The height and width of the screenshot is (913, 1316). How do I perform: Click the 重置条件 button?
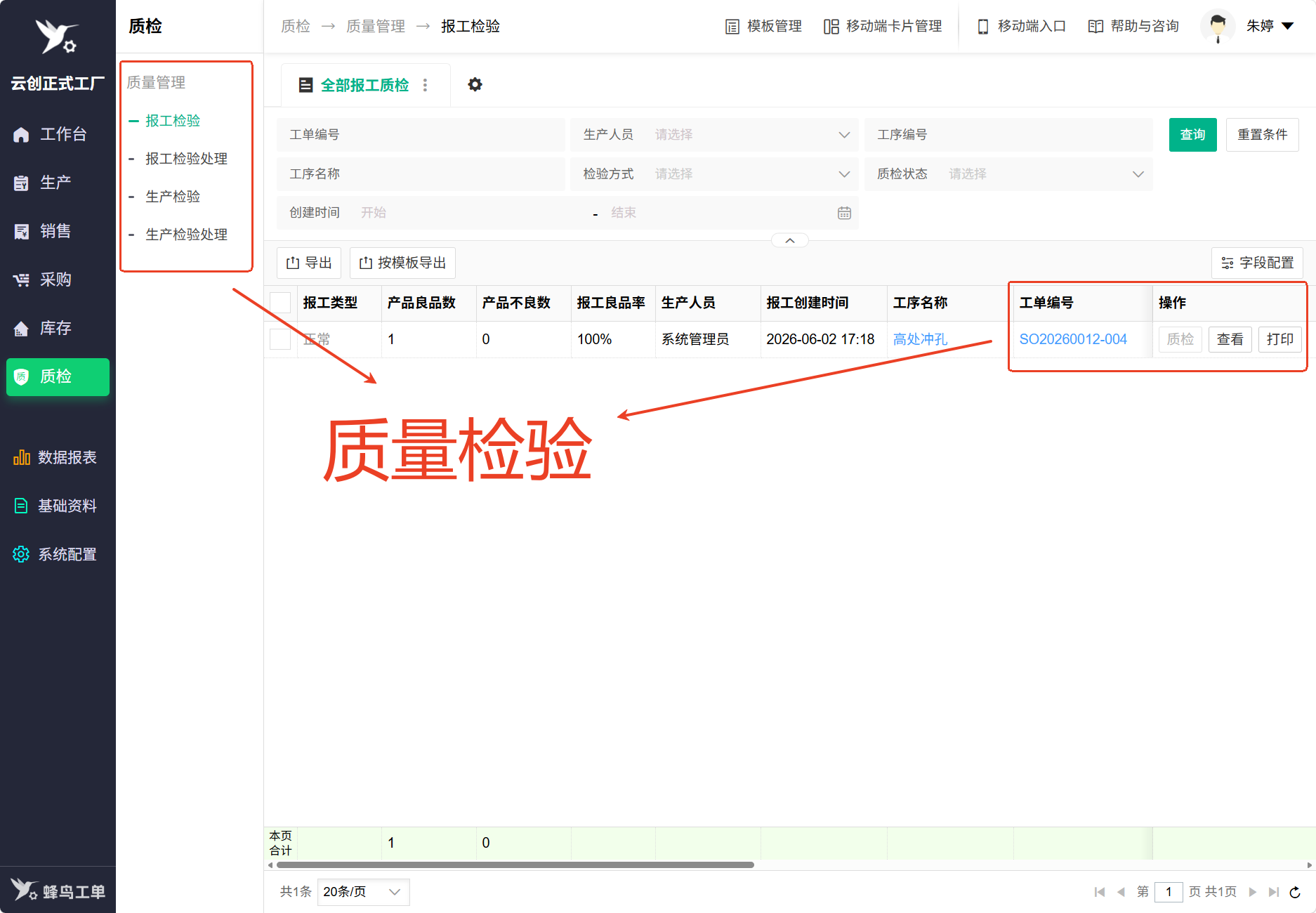coord(1263,135)
